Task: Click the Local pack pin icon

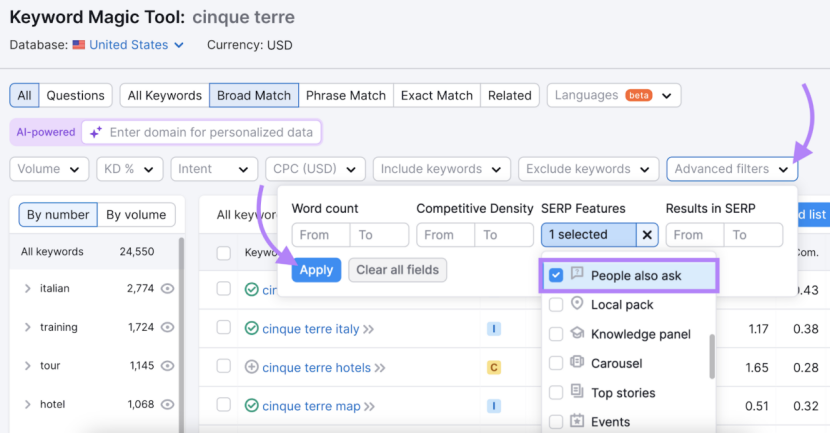Action: pyautogui.click(x=577, y=304)
